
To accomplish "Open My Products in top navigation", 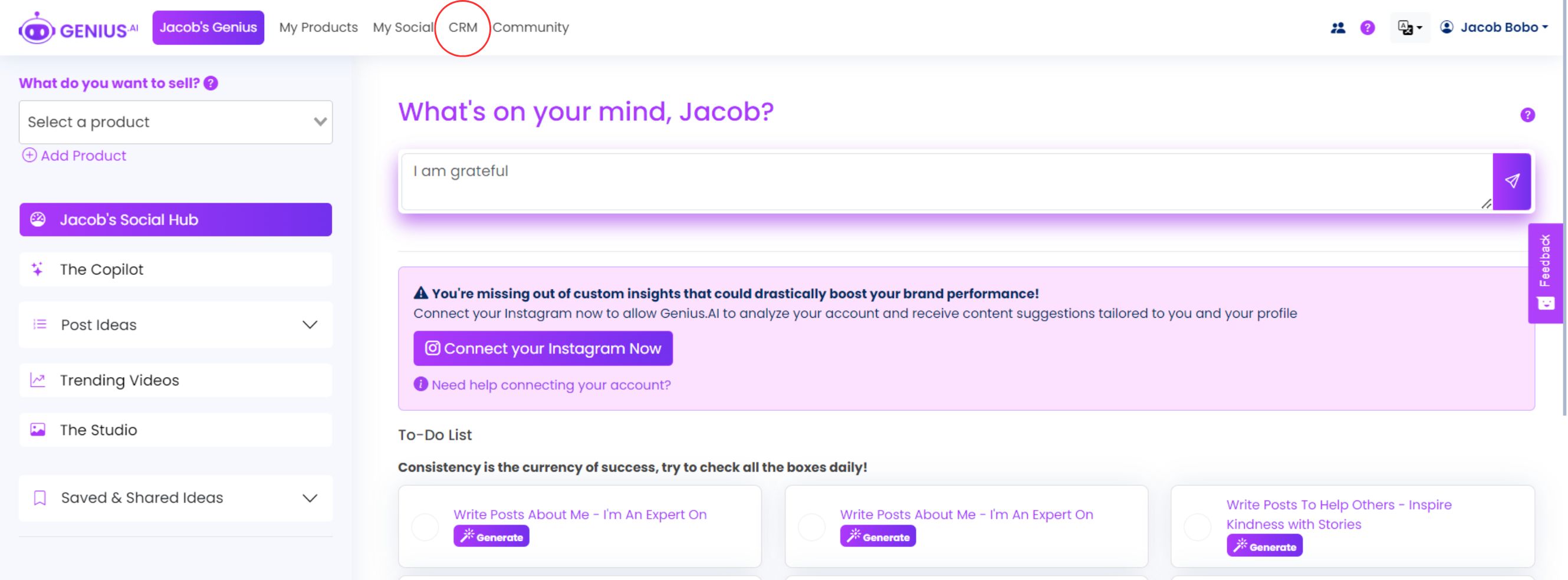I will tap(318, 27).
